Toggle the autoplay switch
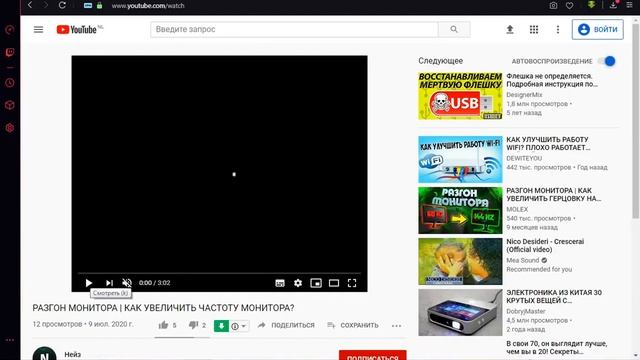 tap(607, 61)
